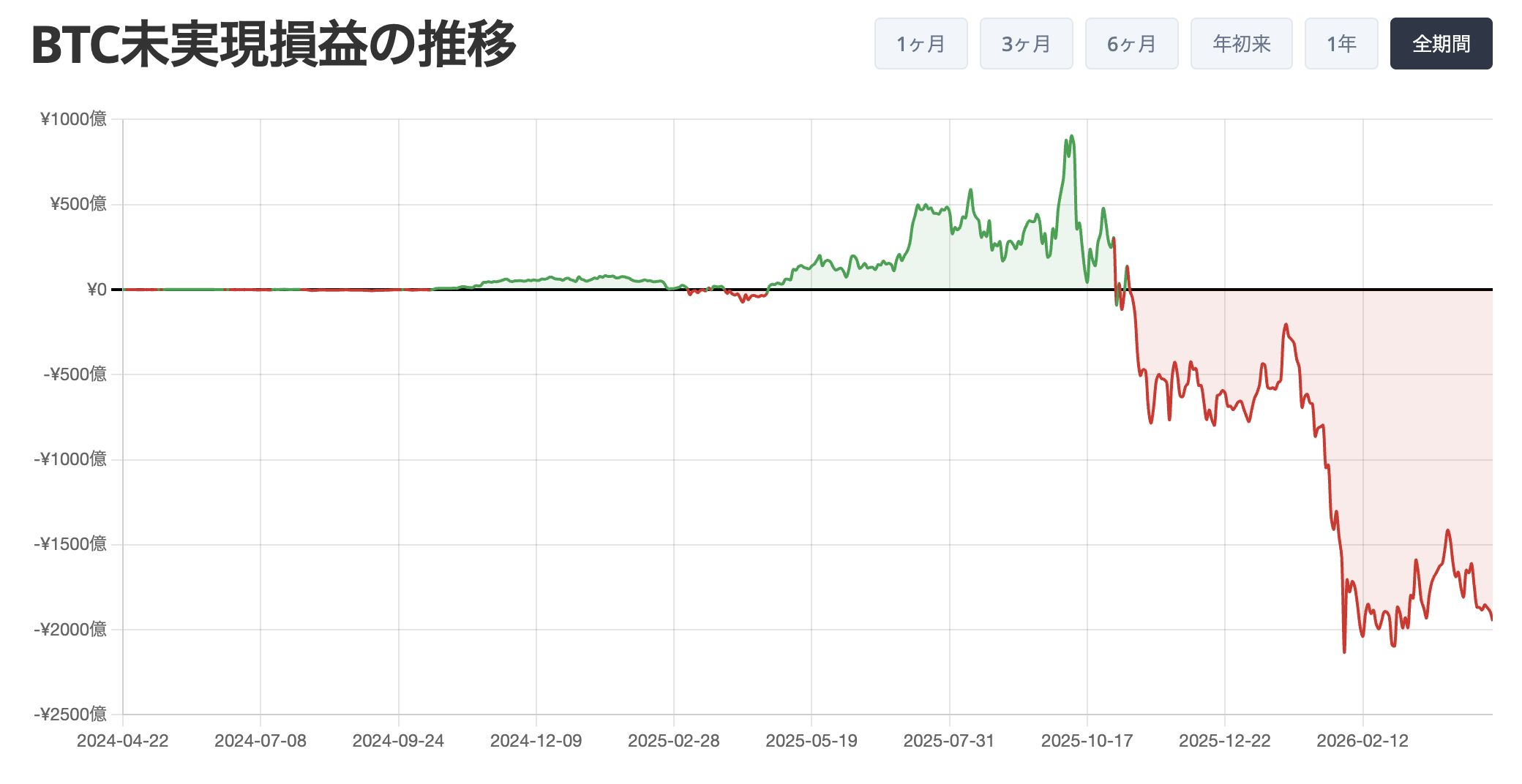Switch to the 年初来 view

click(1241, 43)
